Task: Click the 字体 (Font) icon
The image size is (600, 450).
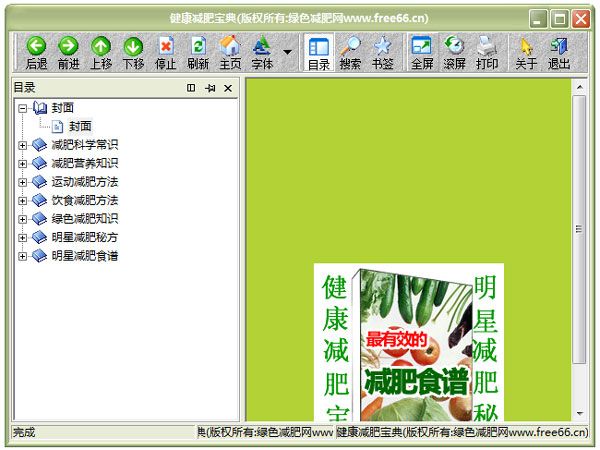Action: click(262, 53)
